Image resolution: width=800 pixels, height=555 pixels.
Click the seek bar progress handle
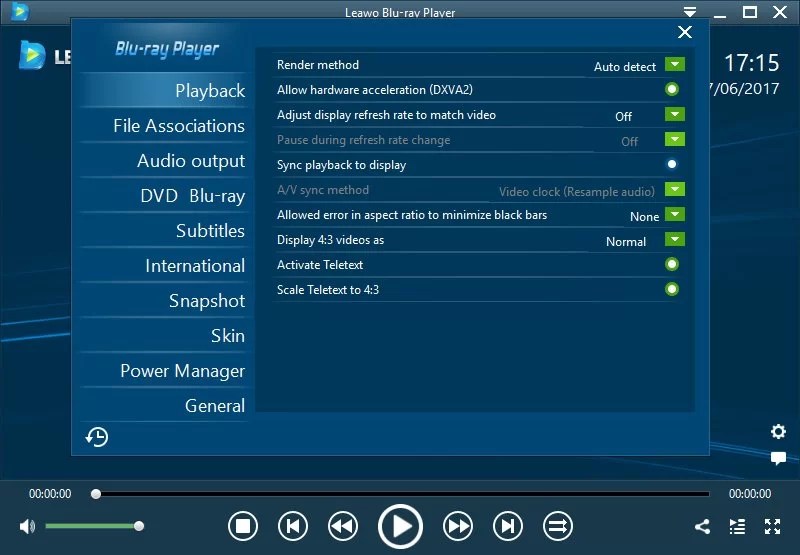(x=95, y=494)
